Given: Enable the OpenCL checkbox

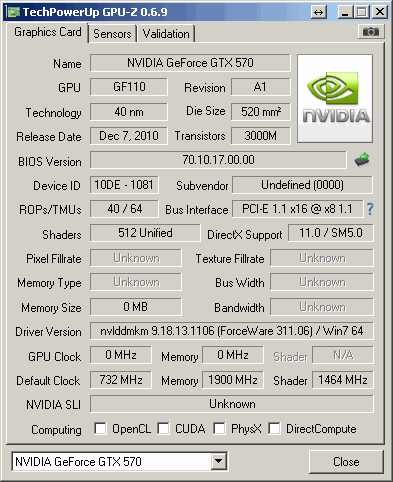Looking at the screenshot, I should click(x=100, y=428).
